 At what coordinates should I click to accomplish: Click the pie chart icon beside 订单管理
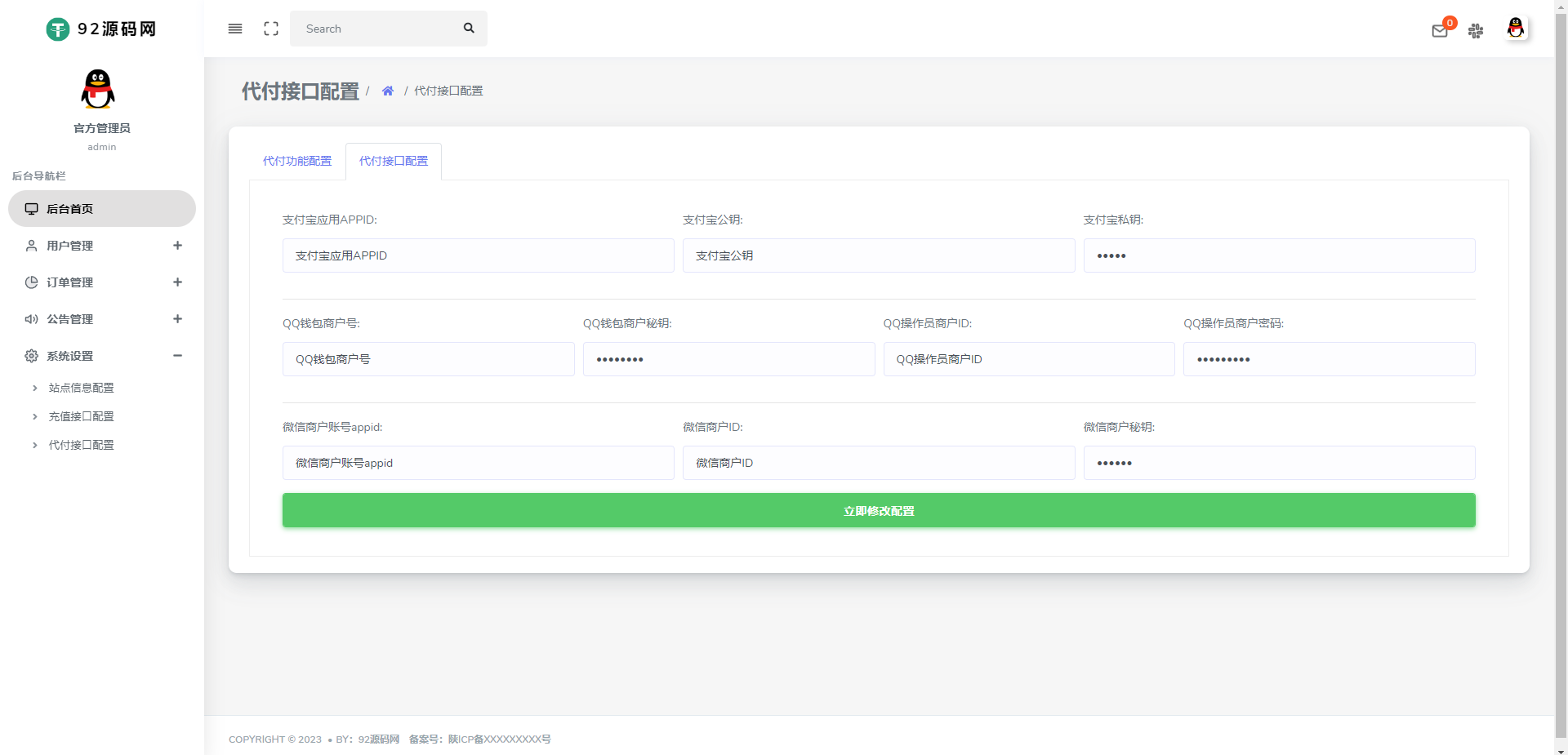pyautogui.click(x=31, y=282)
